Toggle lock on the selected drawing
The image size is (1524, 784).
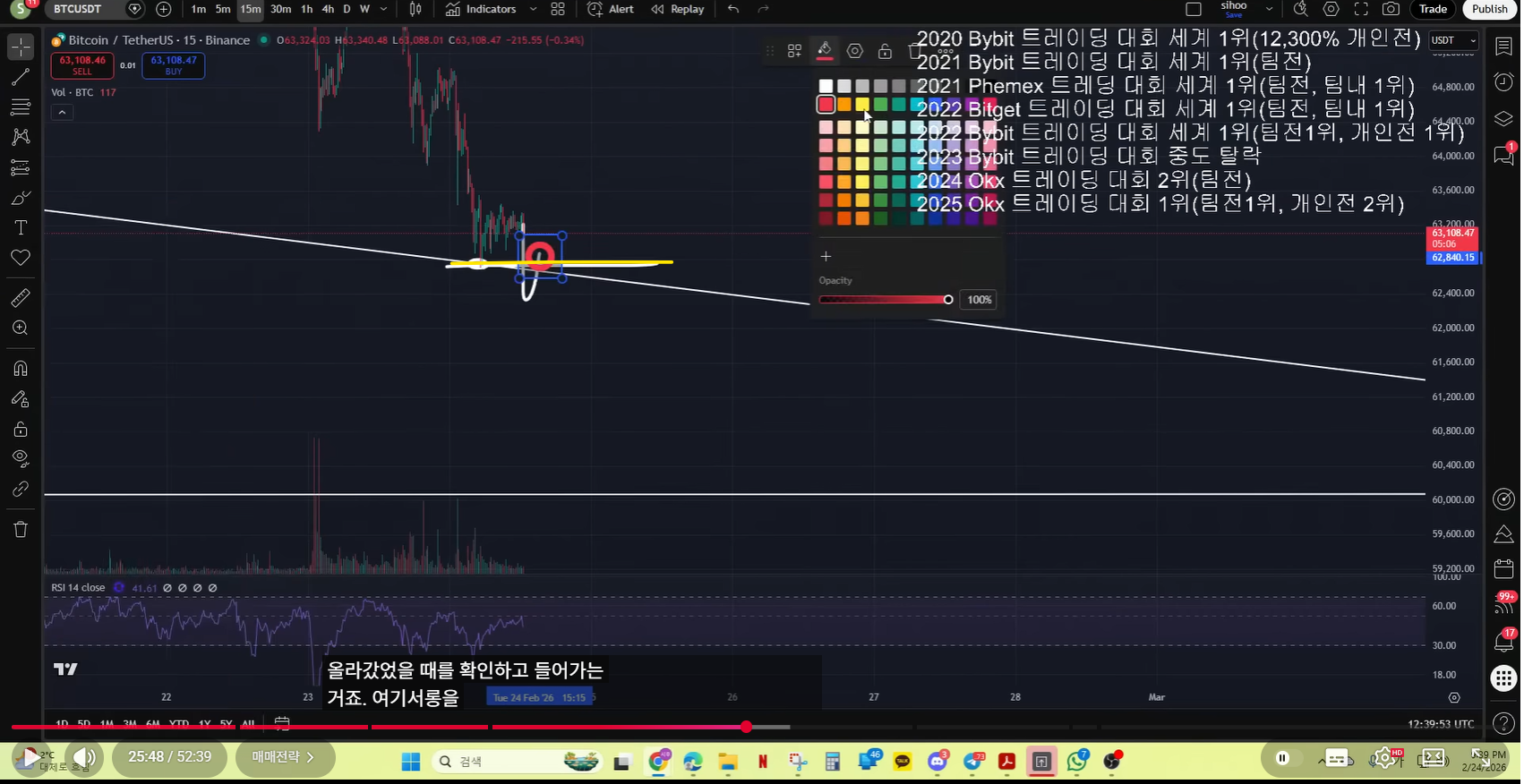[885, 51]
